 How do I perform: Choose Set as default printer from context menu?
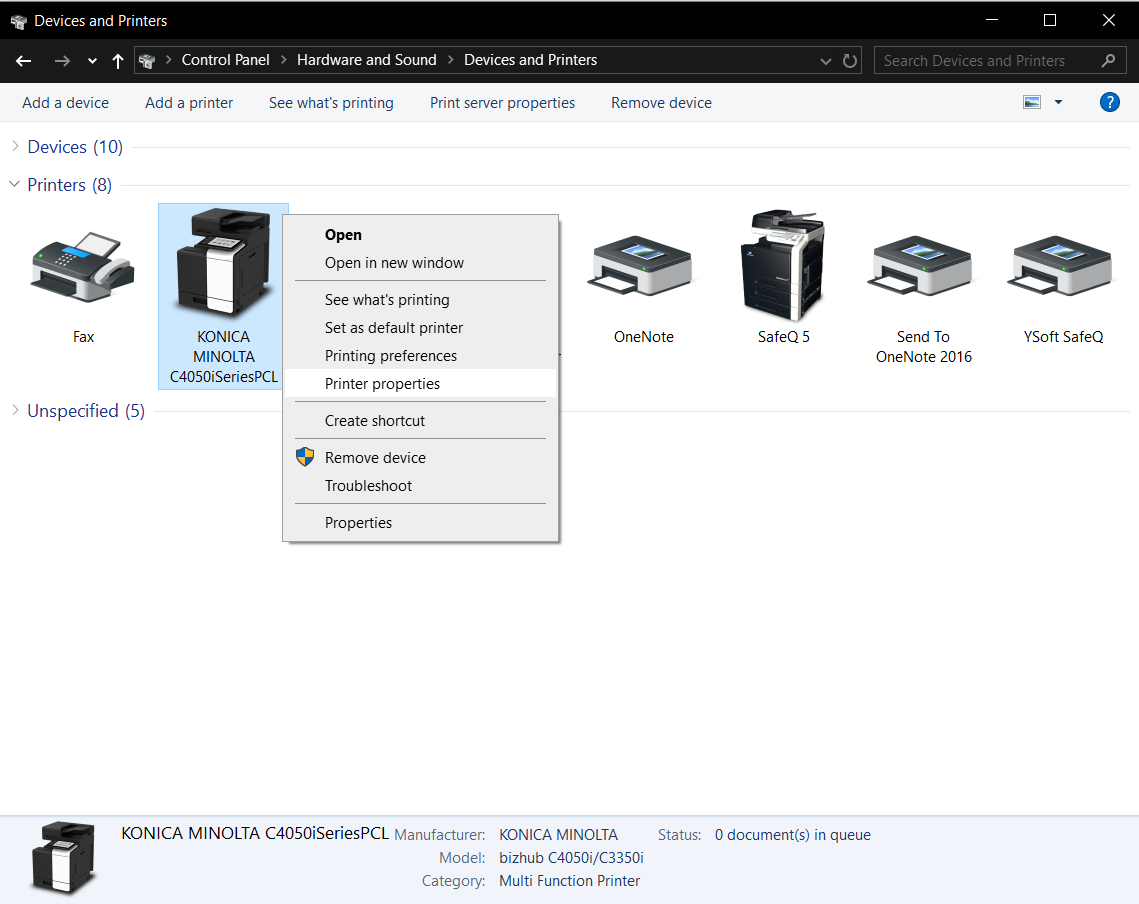[393, 327]
